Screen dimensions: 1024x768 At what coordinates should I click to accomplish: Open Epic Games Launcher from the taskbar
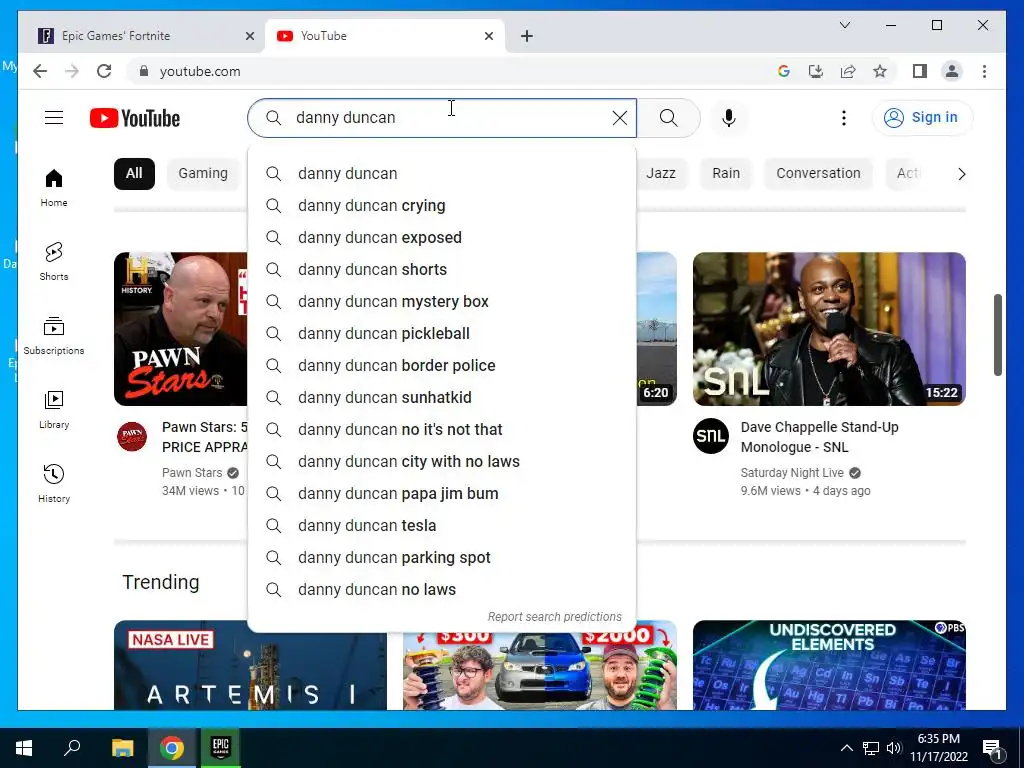[221, 748]
